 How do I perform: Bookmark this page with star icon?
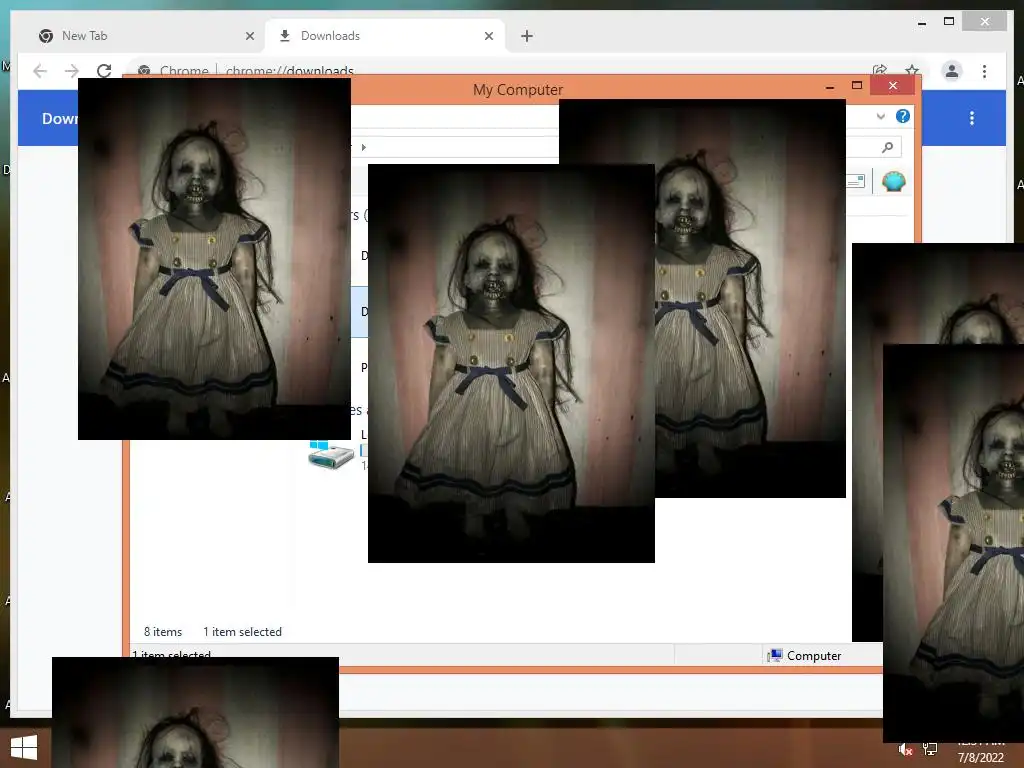tap(912, 70)
